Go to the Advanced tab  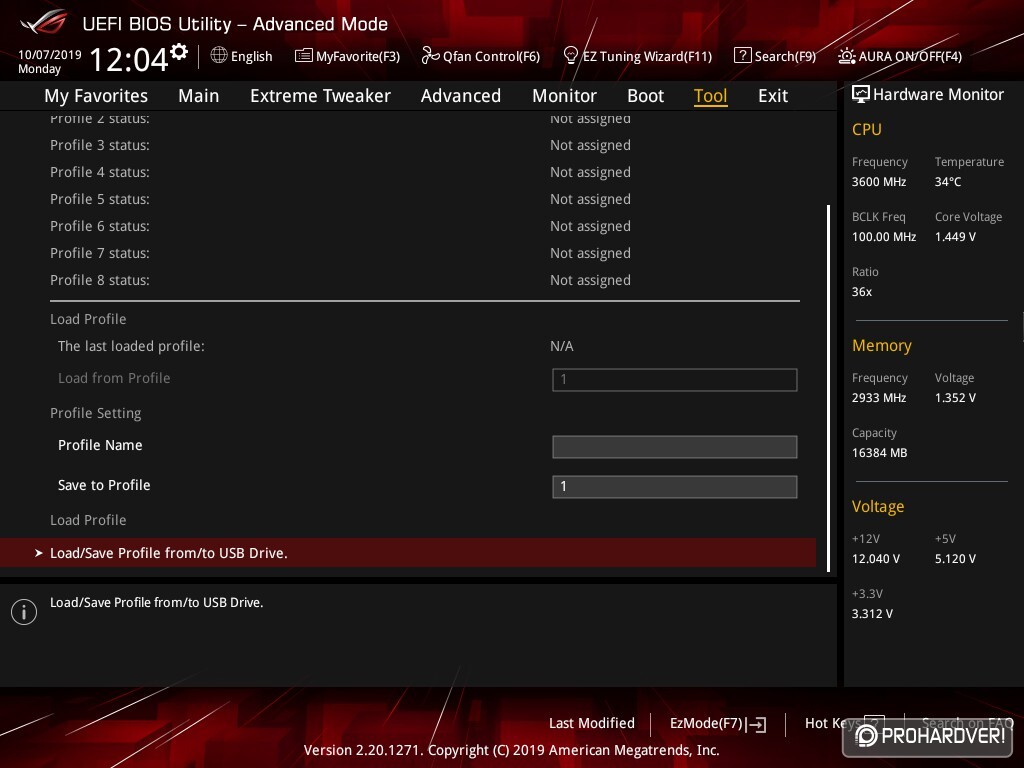[460, 96]
